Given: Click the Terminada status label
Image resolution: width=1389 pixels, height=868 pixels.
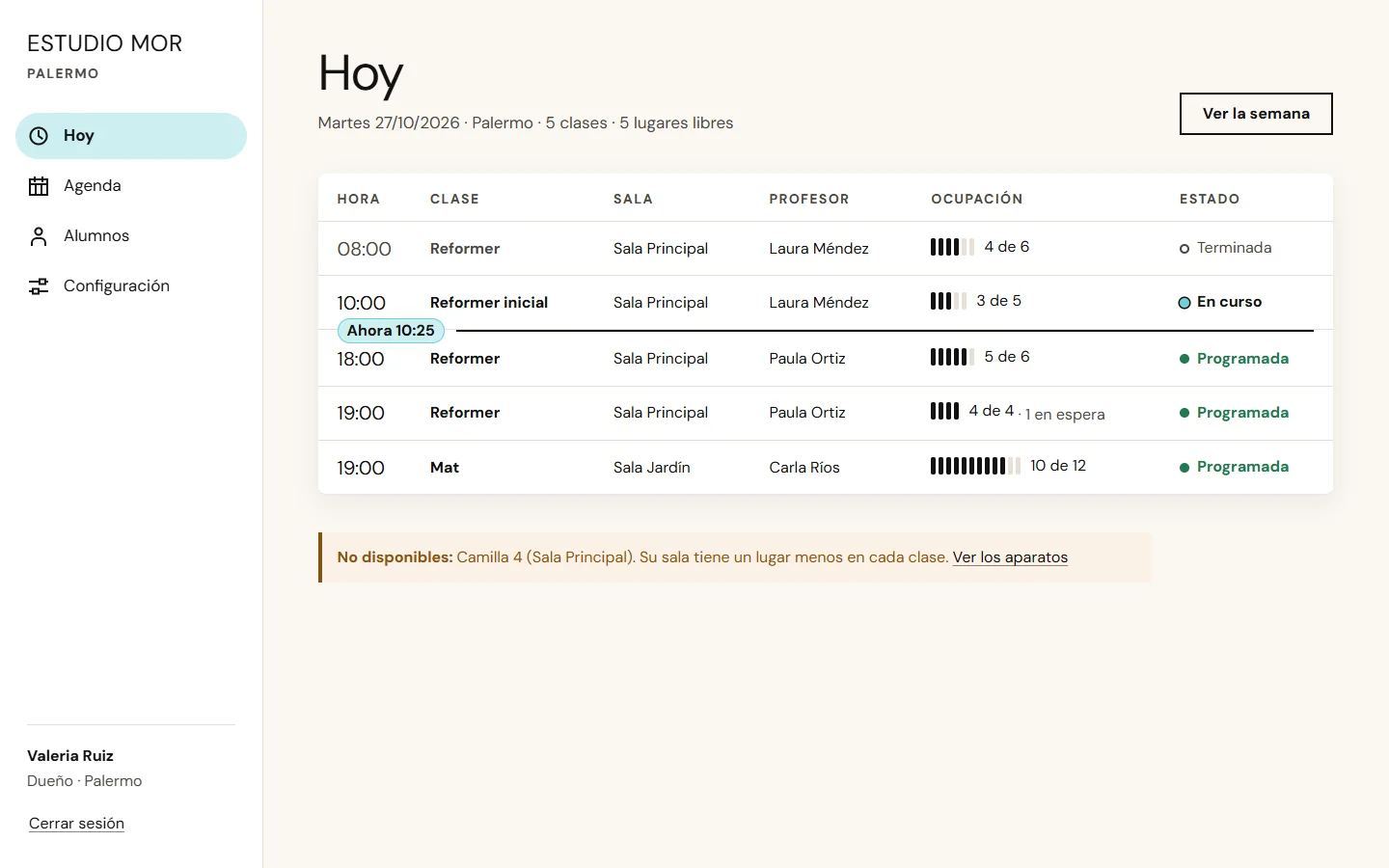Looking at the screenshot, I should [x=1235, y=248].
